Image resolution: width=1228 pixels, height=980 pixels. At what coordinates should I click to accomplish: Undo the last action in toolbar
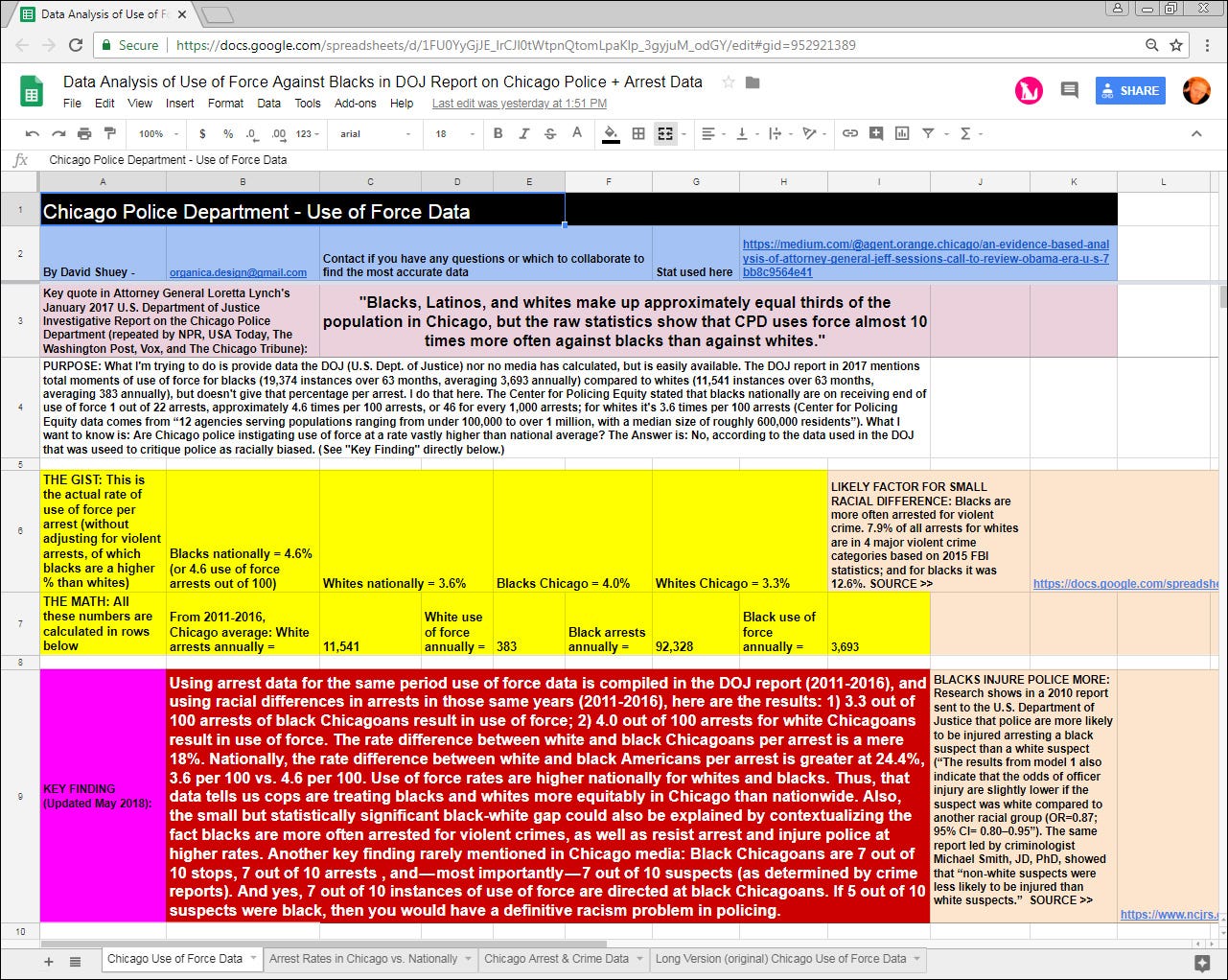pos(33,133)
